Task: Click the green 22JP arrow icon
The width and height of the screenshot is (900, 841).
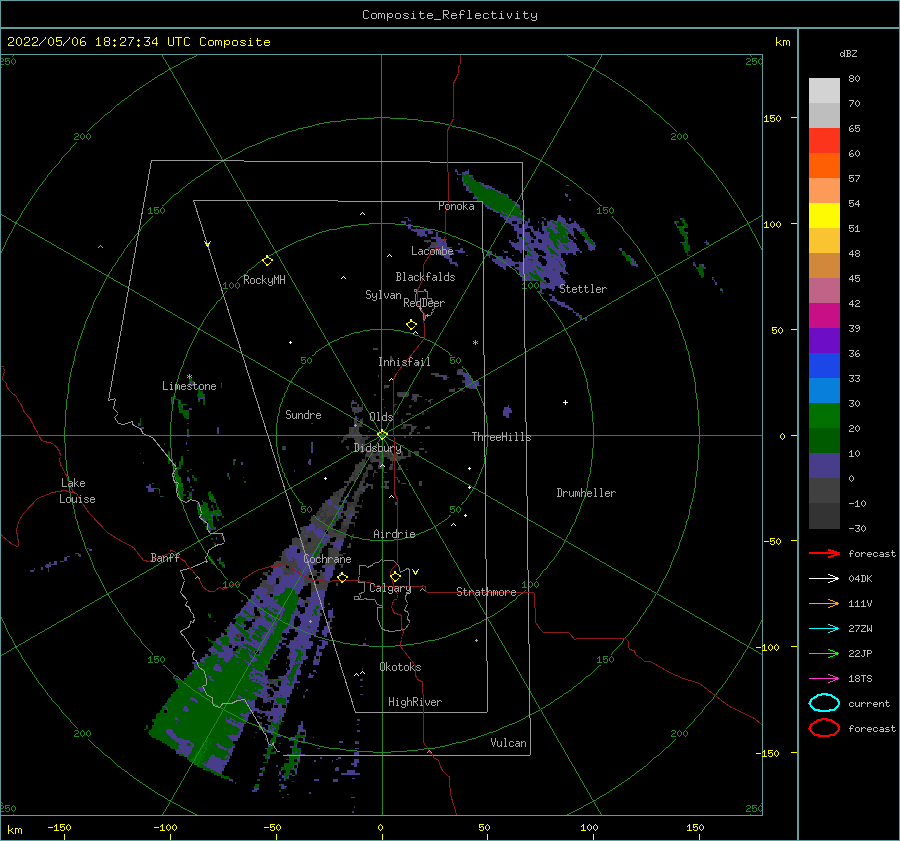Action: pyautogui.click(x=824, y=653)
